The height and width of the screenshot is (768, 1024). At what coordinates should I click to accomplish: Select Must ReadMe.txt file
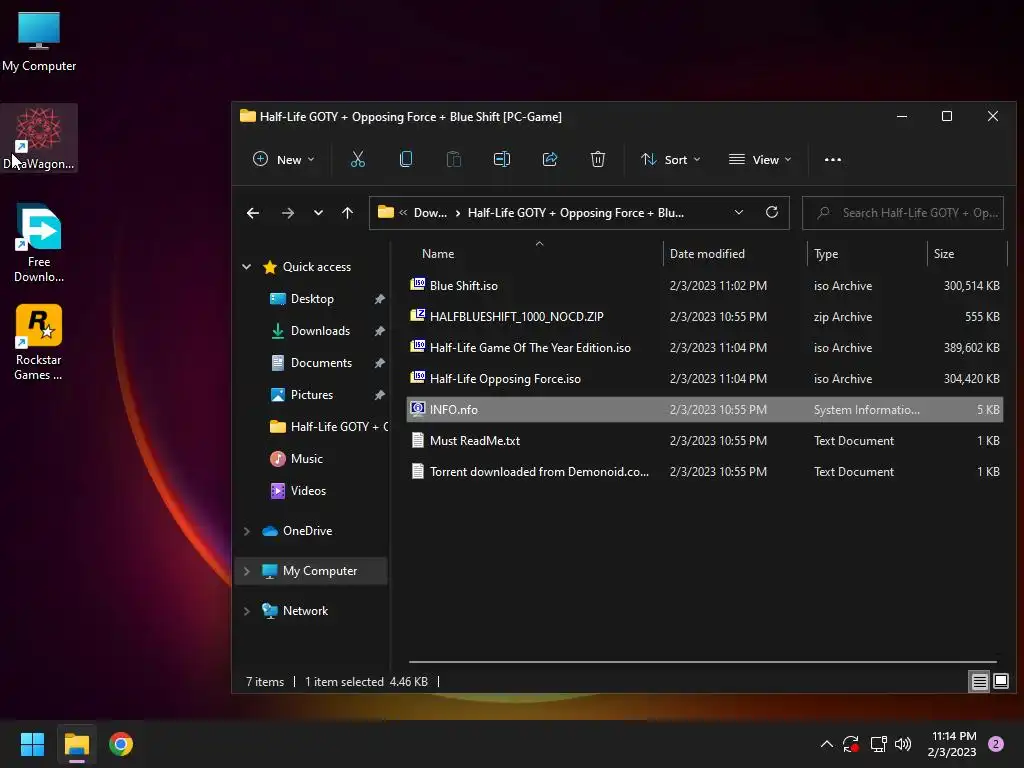pos(705,441)
